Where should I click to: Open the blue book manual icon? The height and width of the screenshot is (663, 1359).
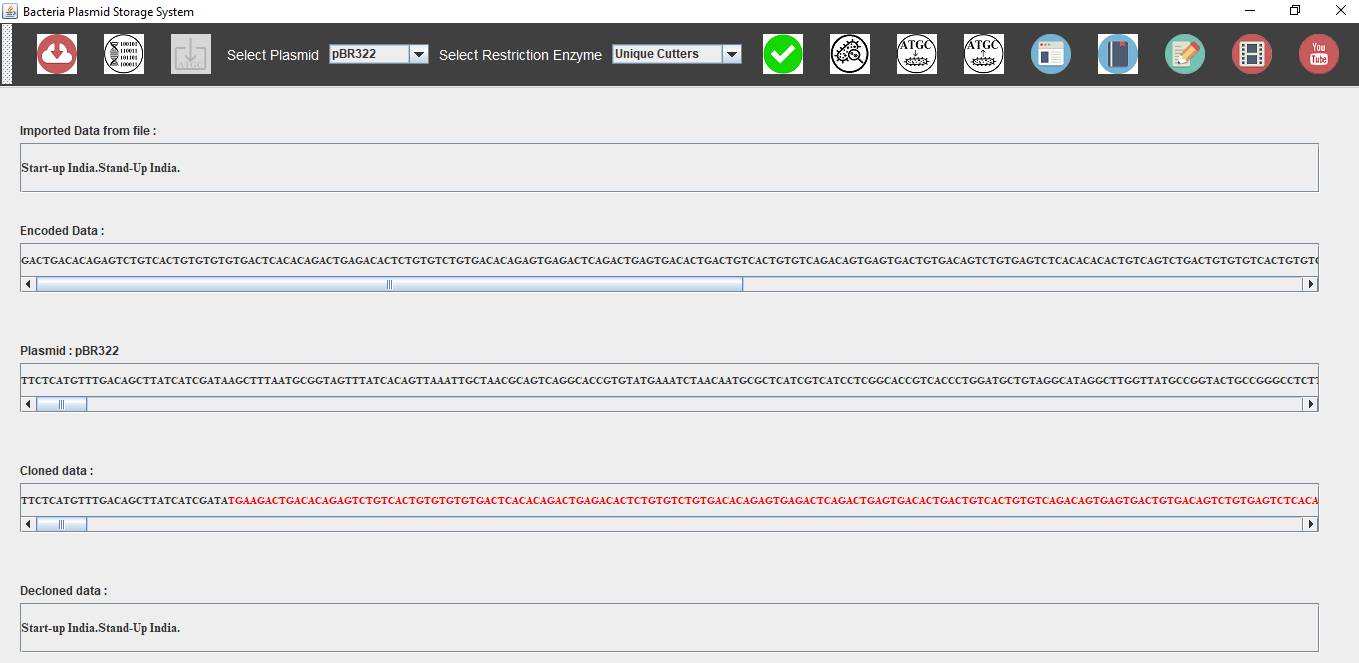coord(1118,54)
